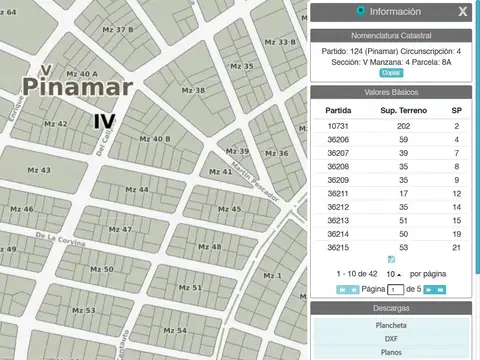
Task: Open the Planos download
Action: click(391, 352)
